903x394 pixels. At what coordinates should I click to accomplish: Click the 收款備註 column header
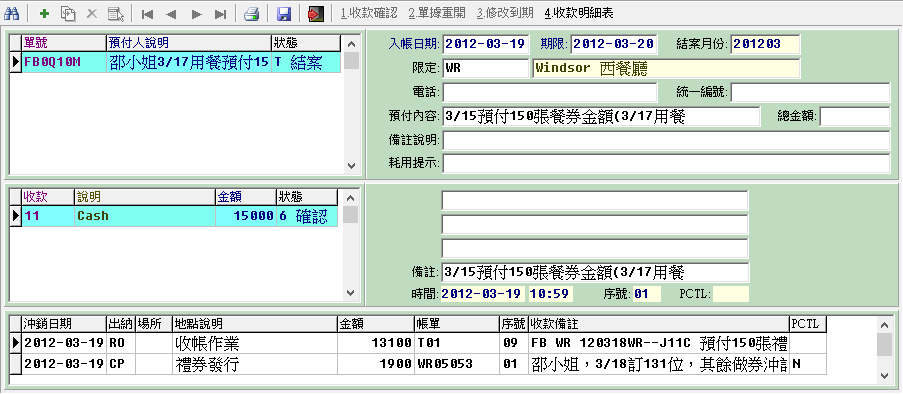click(x=659, y=324)
